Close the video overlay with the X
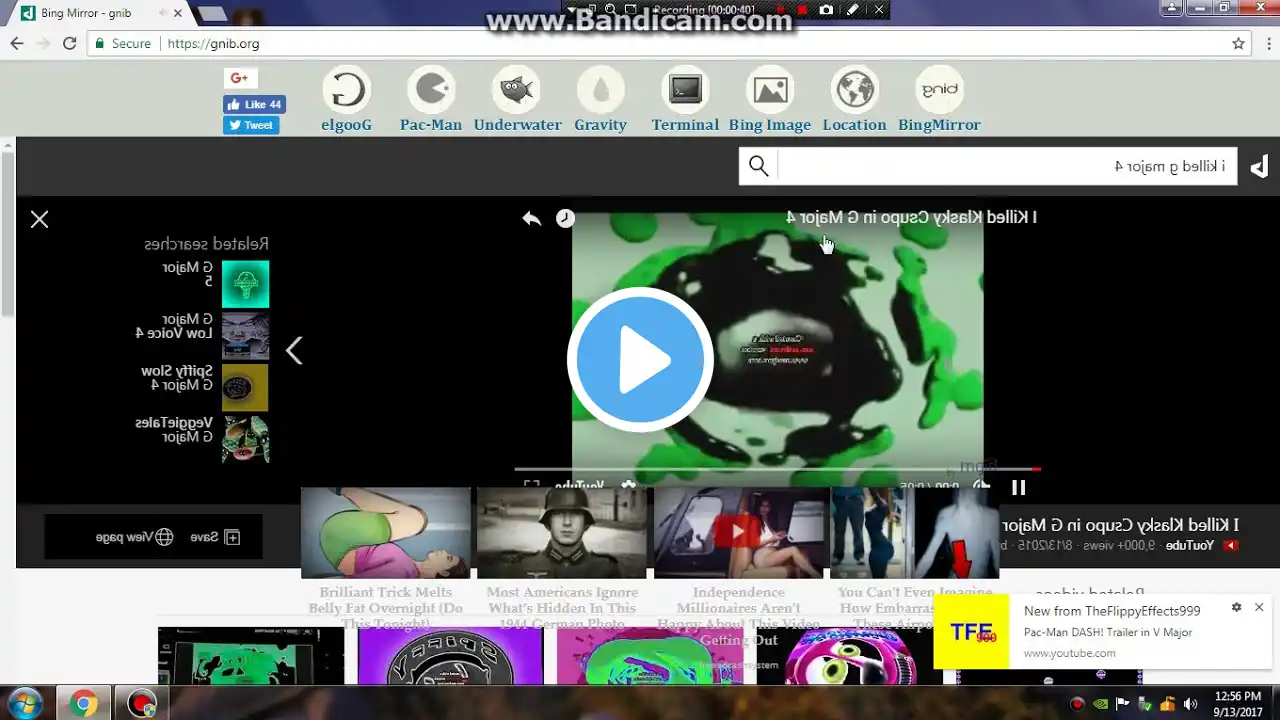Screen dimensions: 1280x720 39,219
